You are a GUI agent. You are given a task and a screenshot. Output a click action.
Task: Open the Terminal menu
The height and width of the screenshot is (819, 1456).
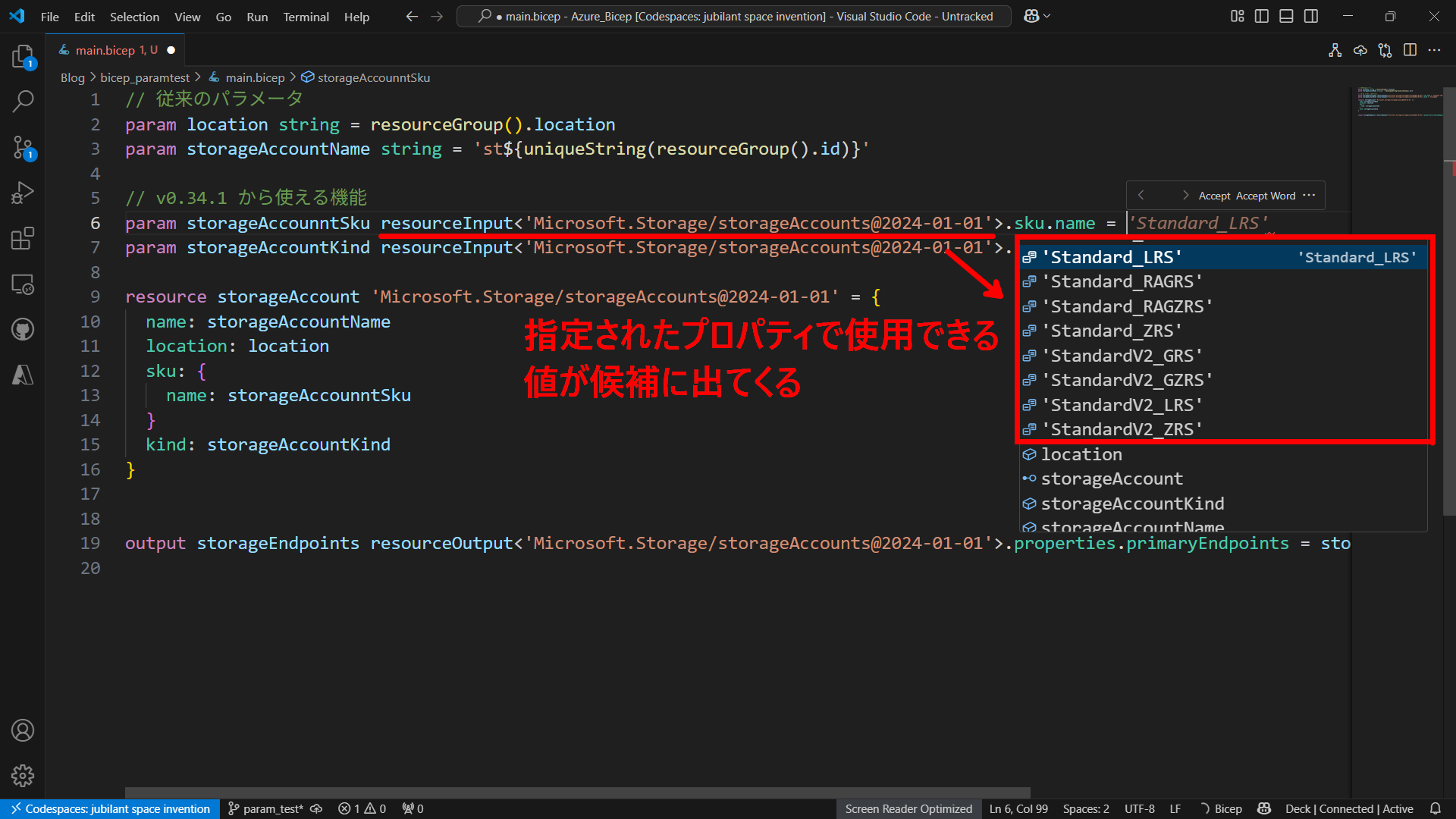click(306, 17)
